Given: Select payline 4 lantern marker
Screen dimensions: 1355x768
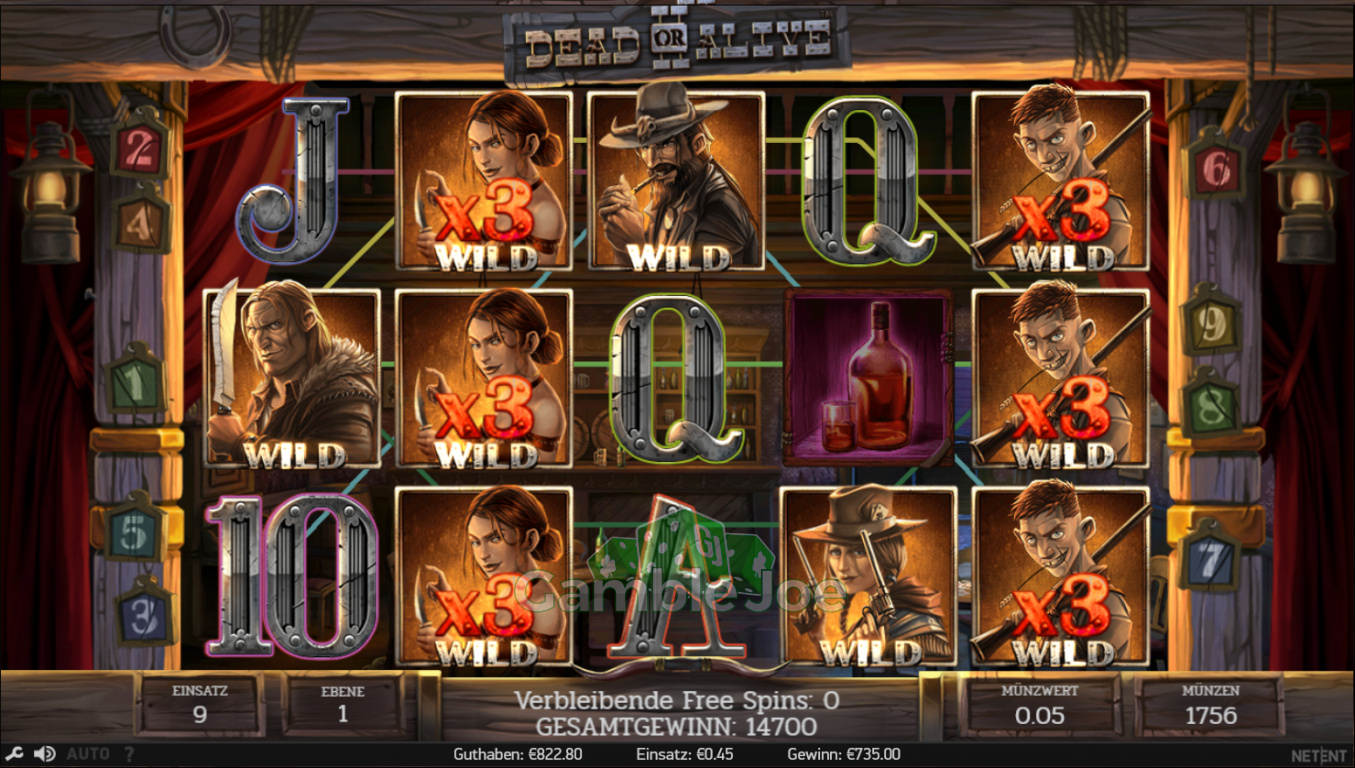Looking at the screenshot, I should coord(141,222).
